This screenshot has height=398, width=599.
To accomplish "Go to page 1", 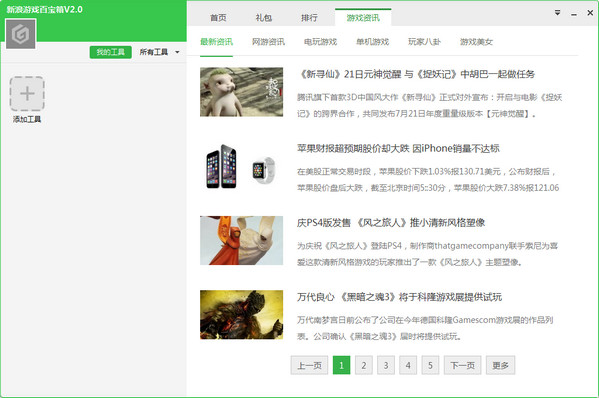I will 341,365.
